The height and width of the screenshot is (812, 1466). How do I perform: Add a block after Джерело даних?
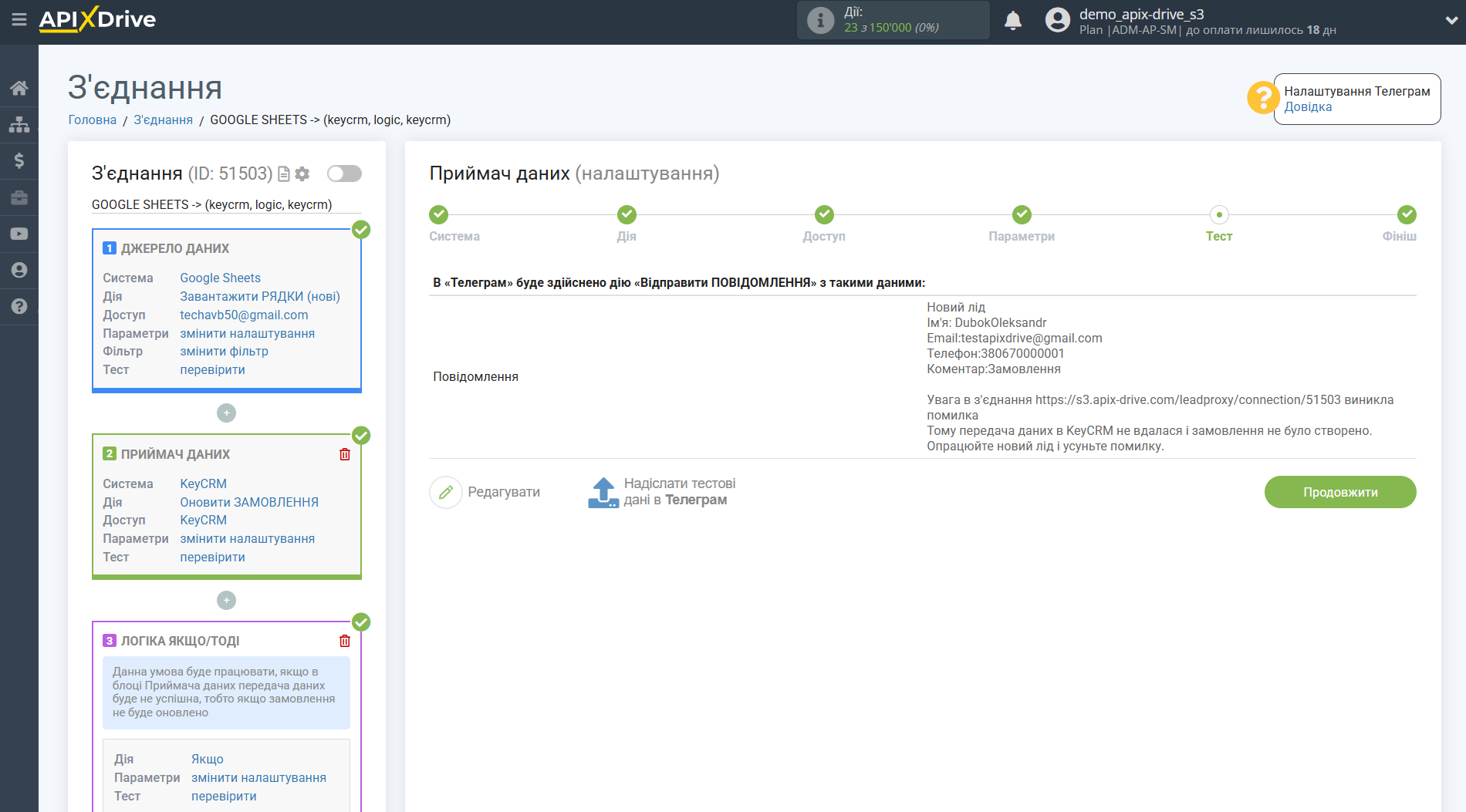226,413
